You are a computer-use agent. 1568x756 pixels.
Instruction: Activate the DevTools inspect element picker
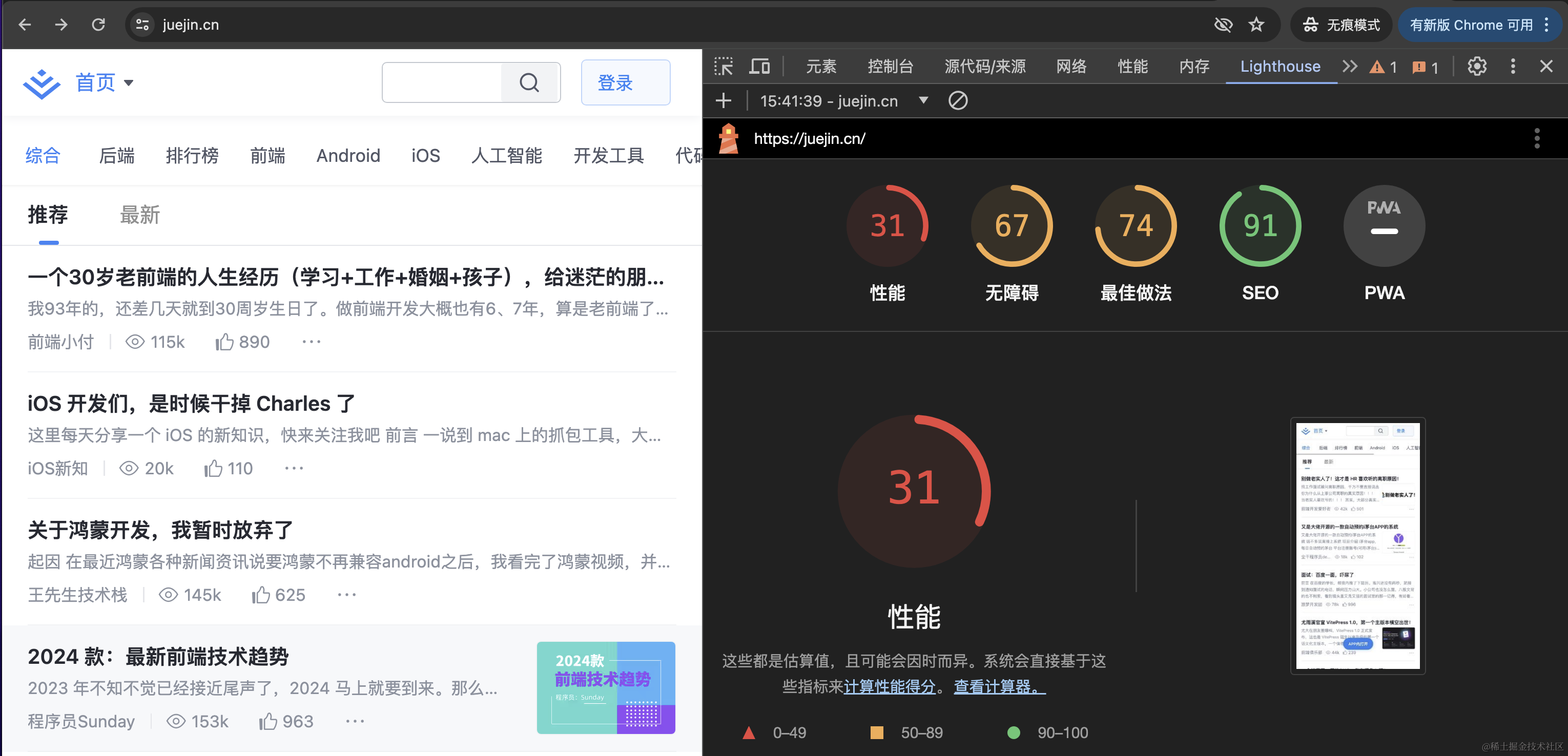pos(723,66)
